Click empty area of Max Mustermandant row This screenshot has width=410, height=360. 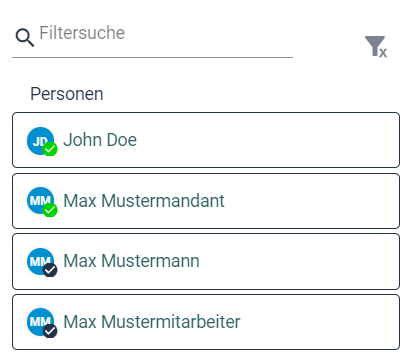[x=310, y=201]
